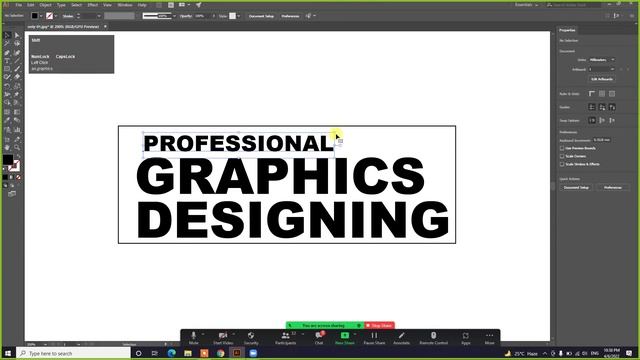Select the Pen tool

point(7,52)
